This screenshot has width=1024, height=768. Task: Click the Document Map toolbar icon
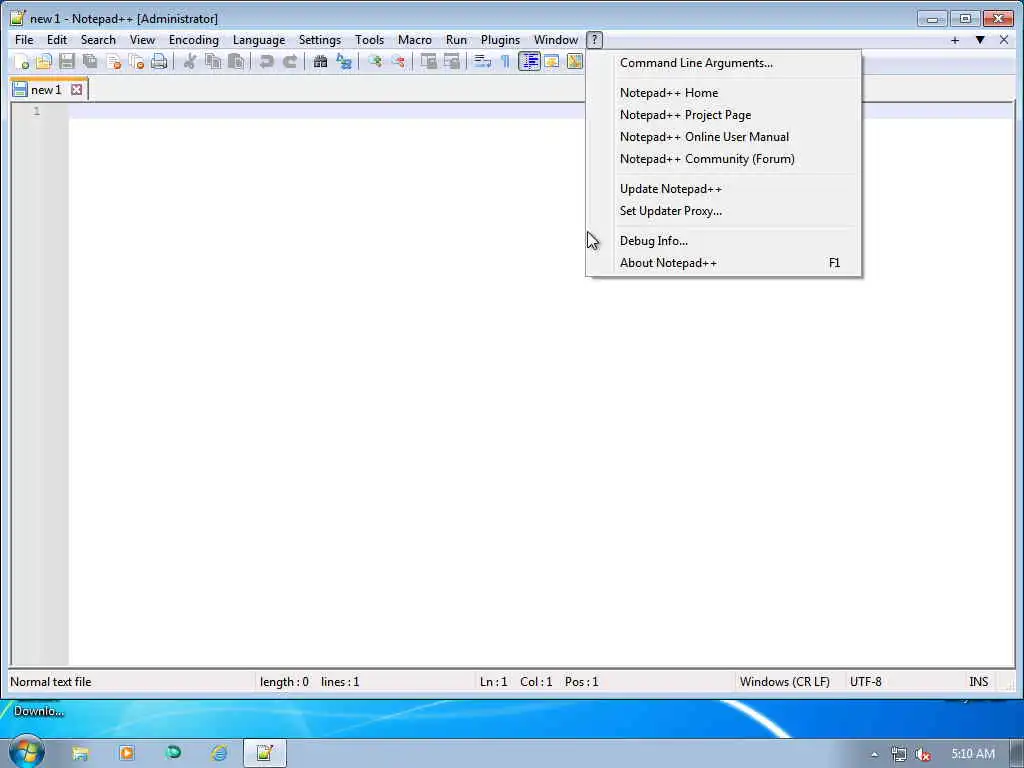(575, 62)
